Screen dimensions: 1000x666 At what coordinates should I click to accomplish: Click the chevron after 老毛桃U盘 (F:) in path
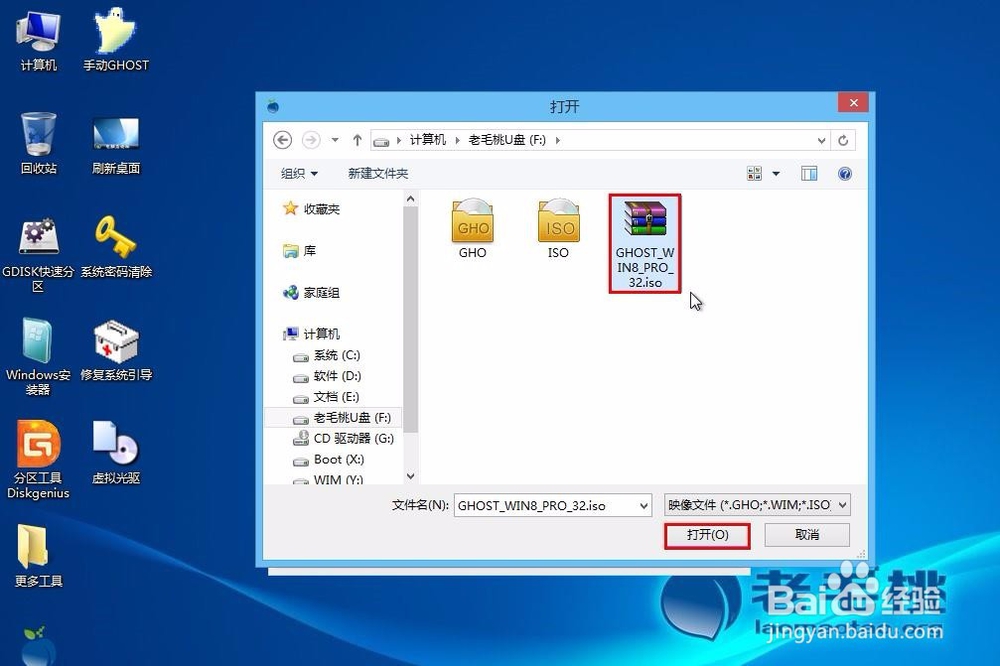click(x=557, y=140)
